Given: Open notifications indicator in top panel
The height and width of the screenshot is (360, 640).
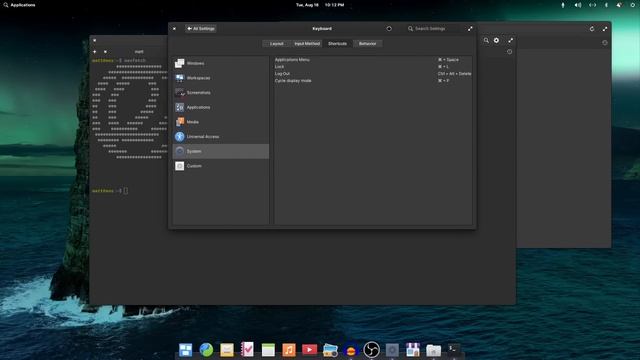Looking at the screenshot, I should [x=619, y=5].
